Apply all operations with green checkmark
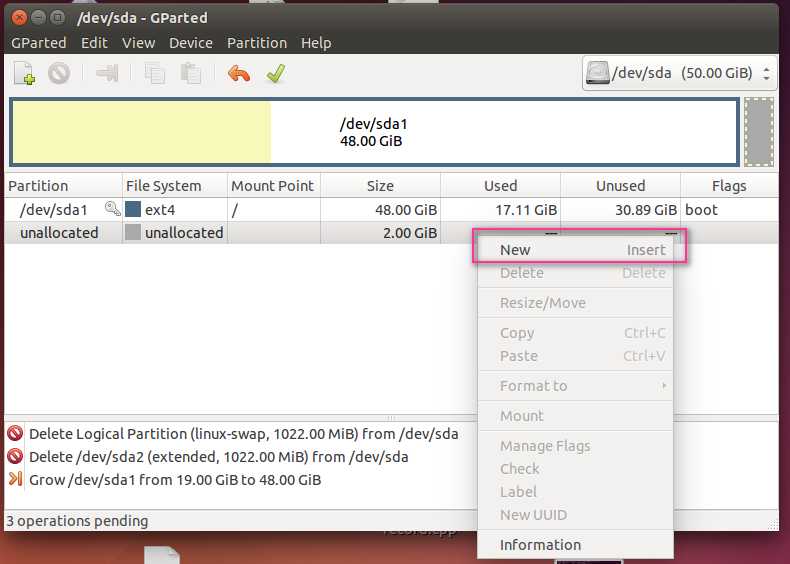Screen dimensions: 790x564 (276, 74)
